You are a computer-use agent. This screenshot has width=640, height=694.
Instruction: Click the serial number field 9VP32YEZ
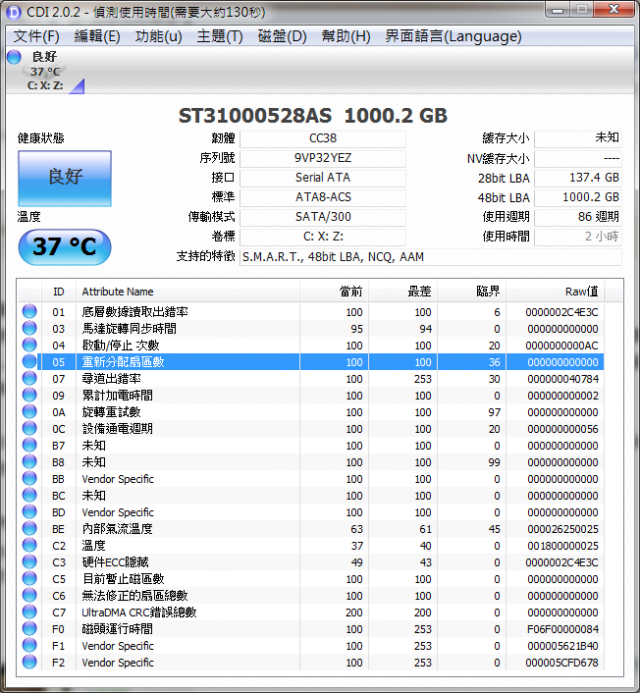(323, 158)
